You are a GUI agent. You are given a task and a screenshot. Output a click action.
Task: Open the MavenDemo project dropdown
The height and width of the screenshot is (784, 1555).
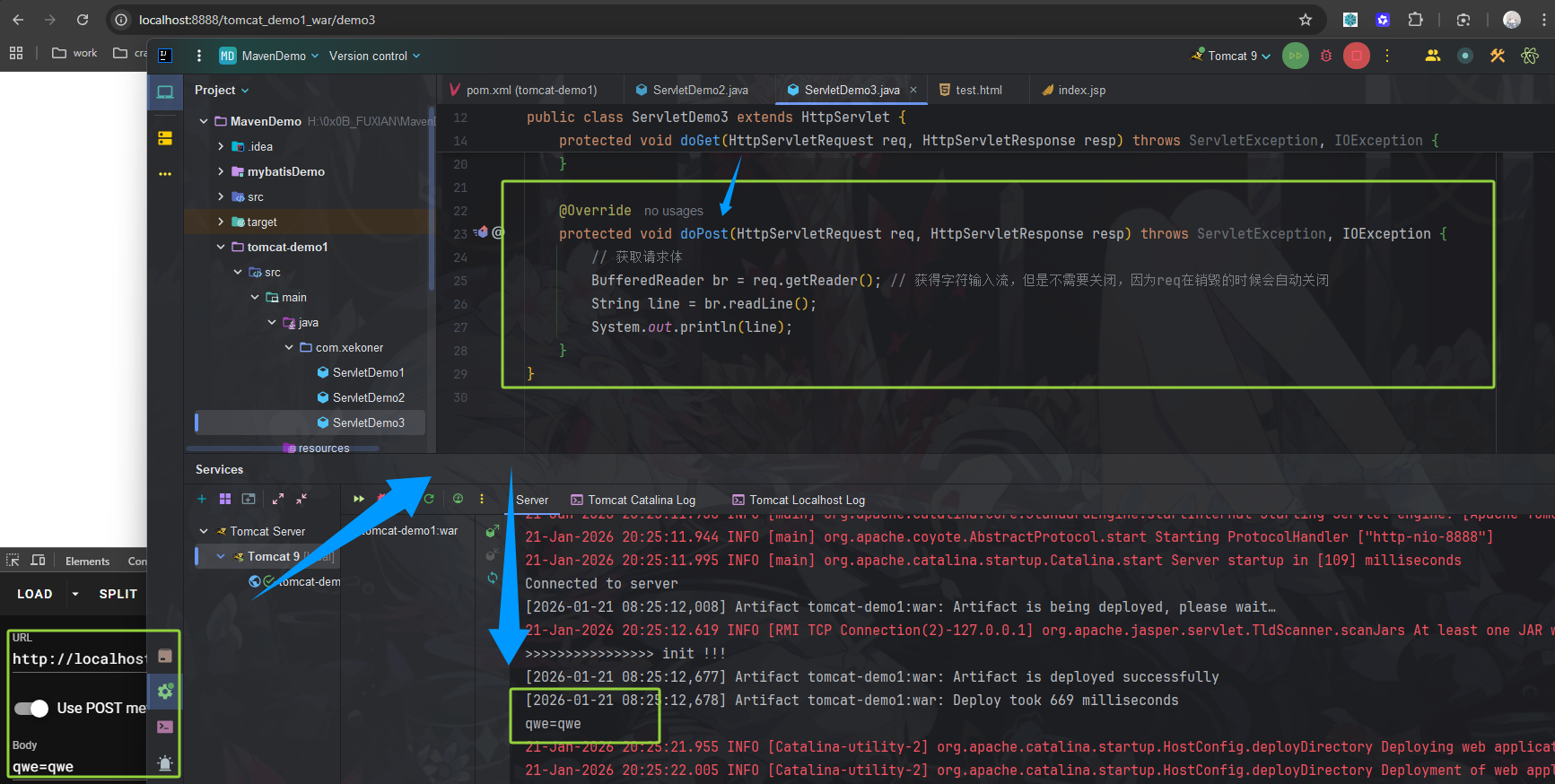click(269, 56)
